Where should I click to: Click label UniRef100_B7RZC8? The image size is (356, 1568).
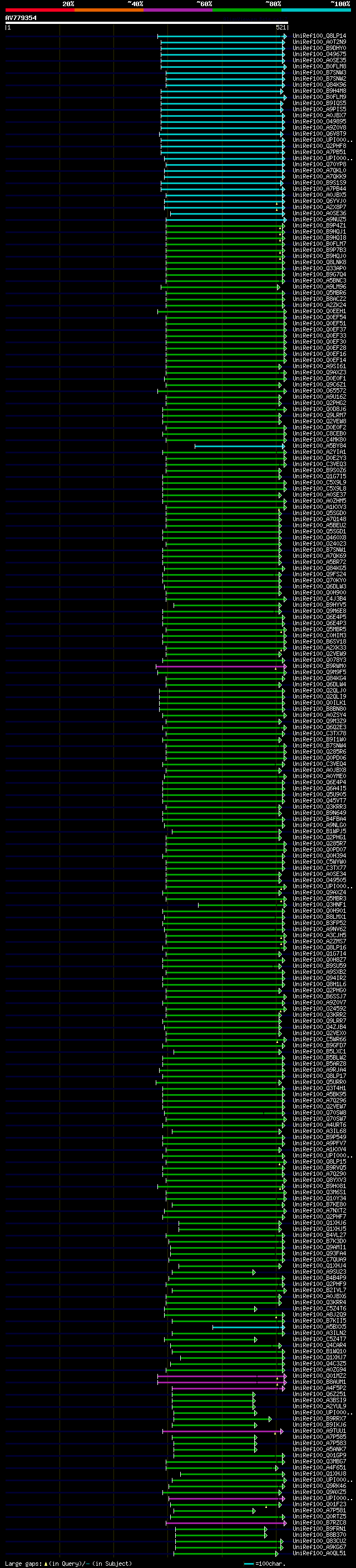(319, 1522)
